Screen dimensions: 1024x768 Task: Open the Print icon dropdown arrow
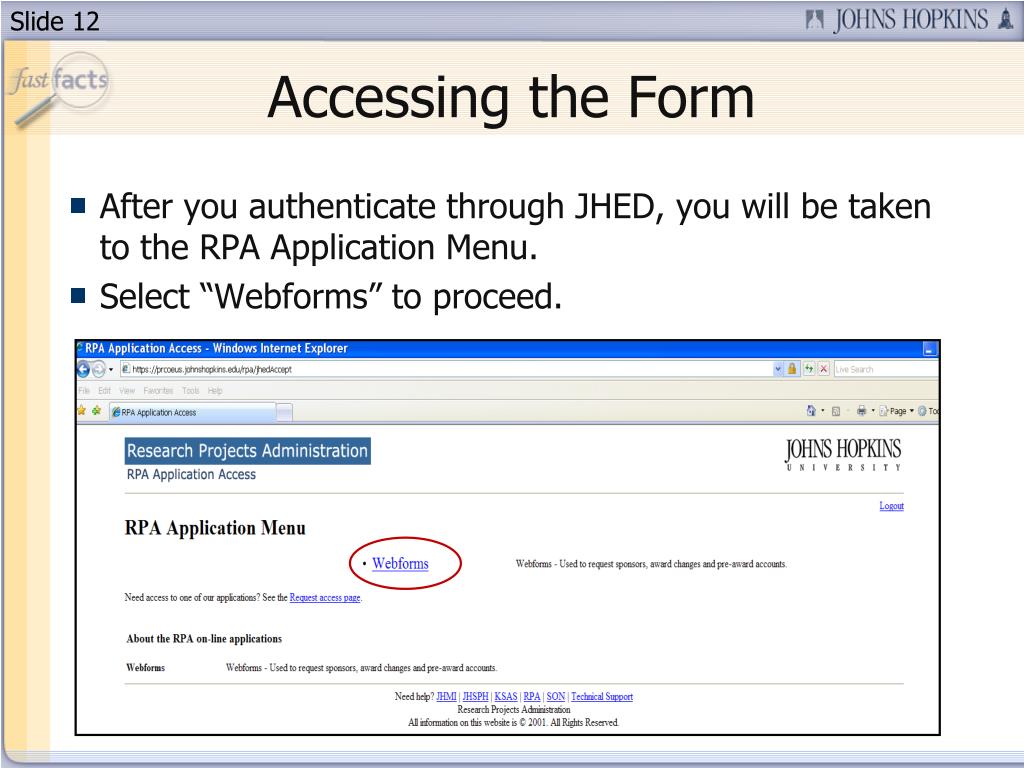(x=873, y=411)
